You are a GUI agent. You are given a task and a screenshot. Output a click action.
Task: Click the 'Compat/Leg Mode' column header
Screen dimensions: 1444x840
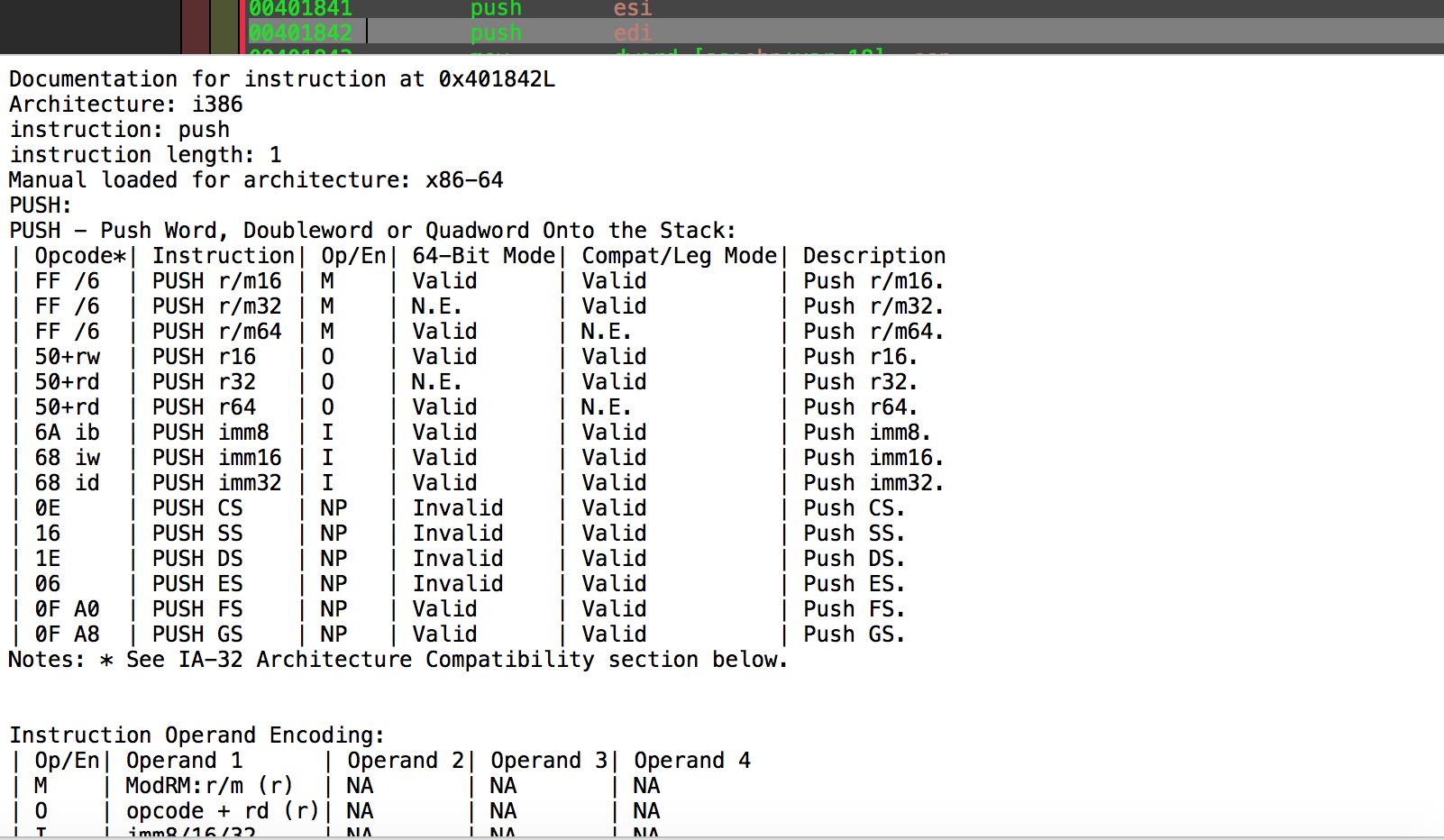[x=679, y=256]
